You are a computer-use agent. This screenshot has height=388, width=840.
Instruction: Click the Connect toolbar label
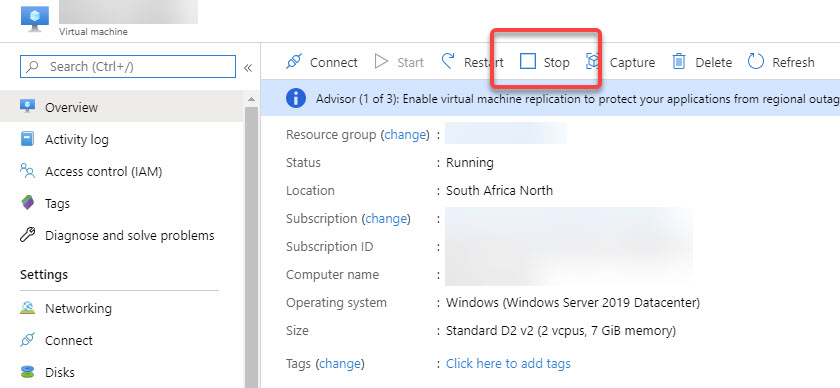coord(334,63)
